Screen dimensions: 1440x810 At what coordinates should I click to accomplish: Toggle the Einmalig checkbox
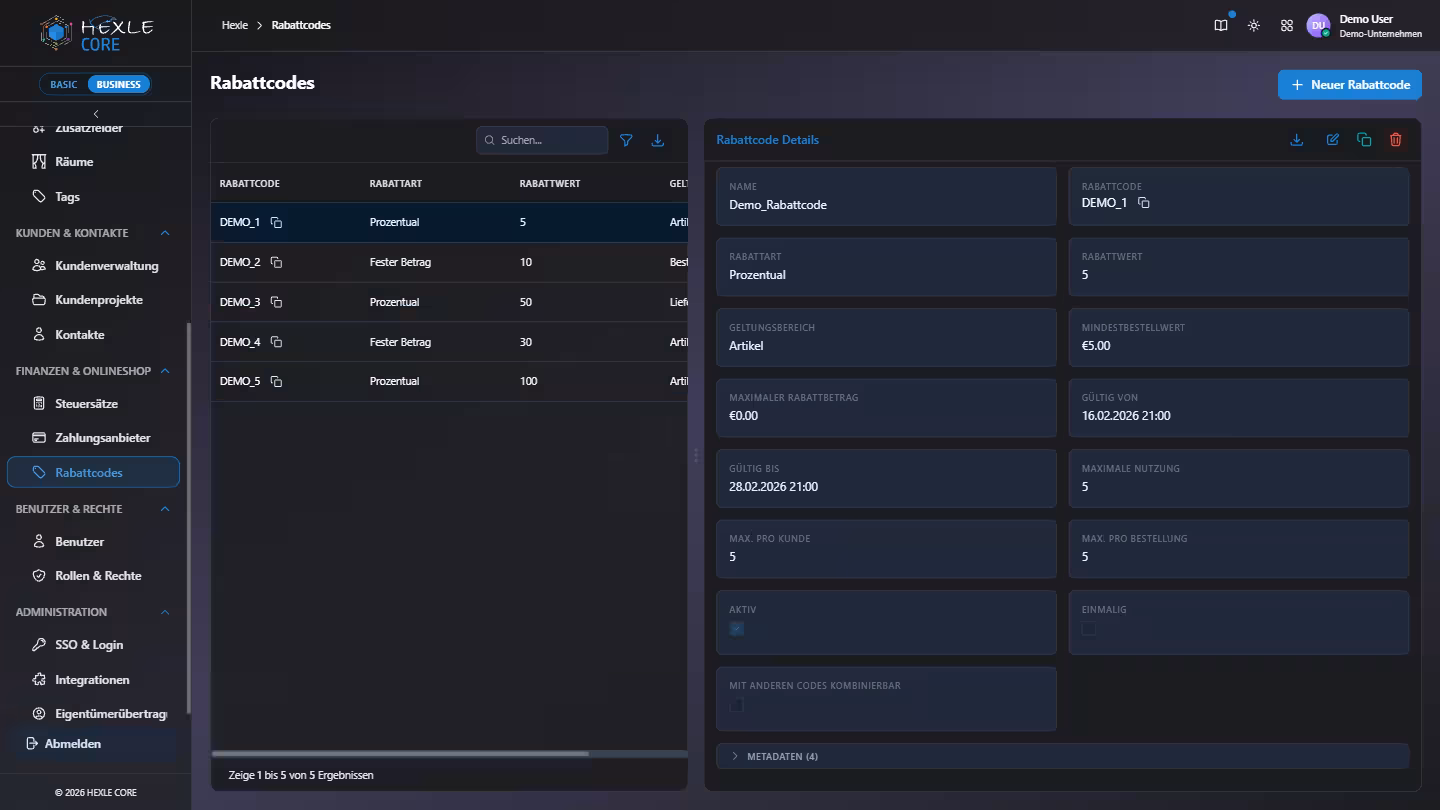point(1089,629)
